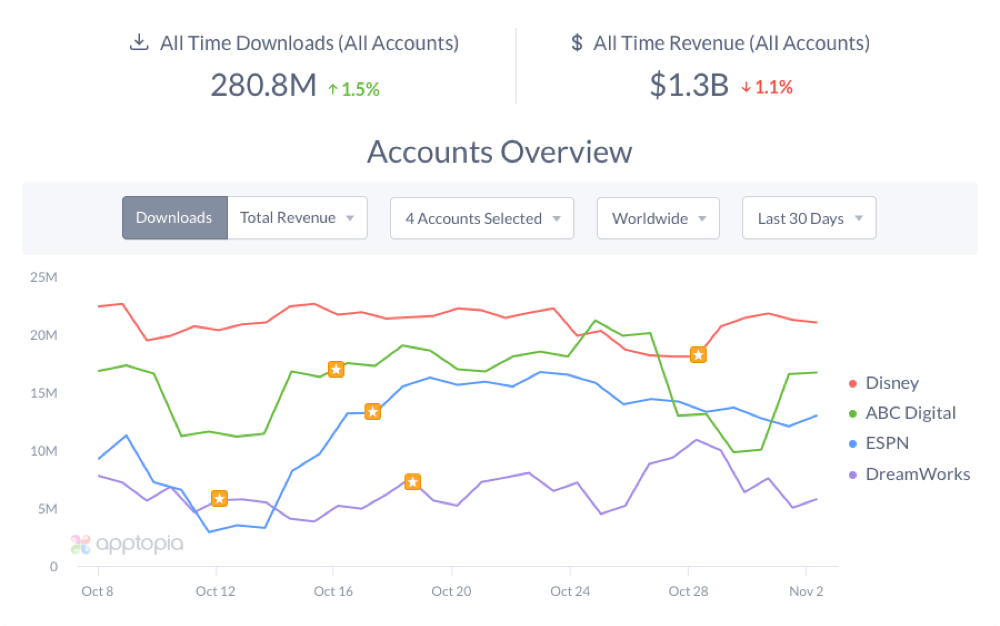This screenshot has height=626, width=1000.
Task: Click the All Time Revenue (All Accounts) label
Action: coord(732,43)
